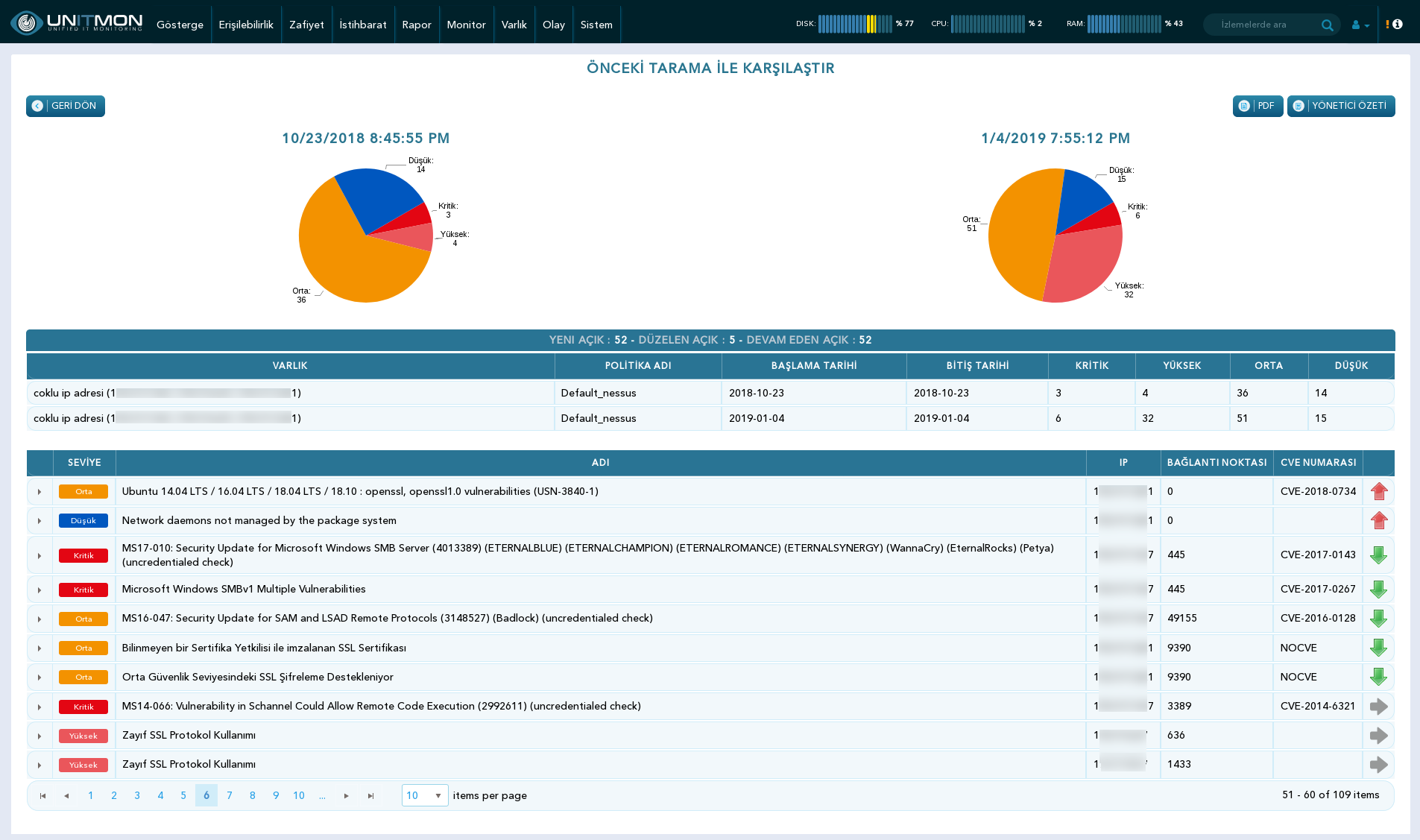The image size is (1420, 840).
Task: Expand the Ubuntu openssl vulnerabilities row
Action: pos(40,492)
